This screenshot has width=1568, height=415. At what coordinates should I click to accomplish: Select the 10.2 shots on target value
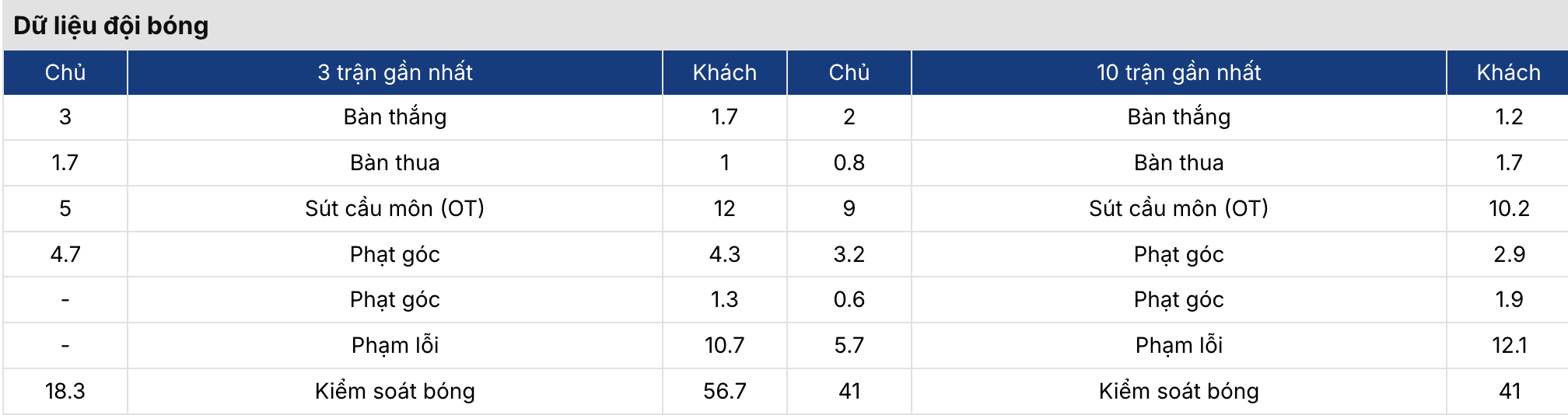(1509, 208)
